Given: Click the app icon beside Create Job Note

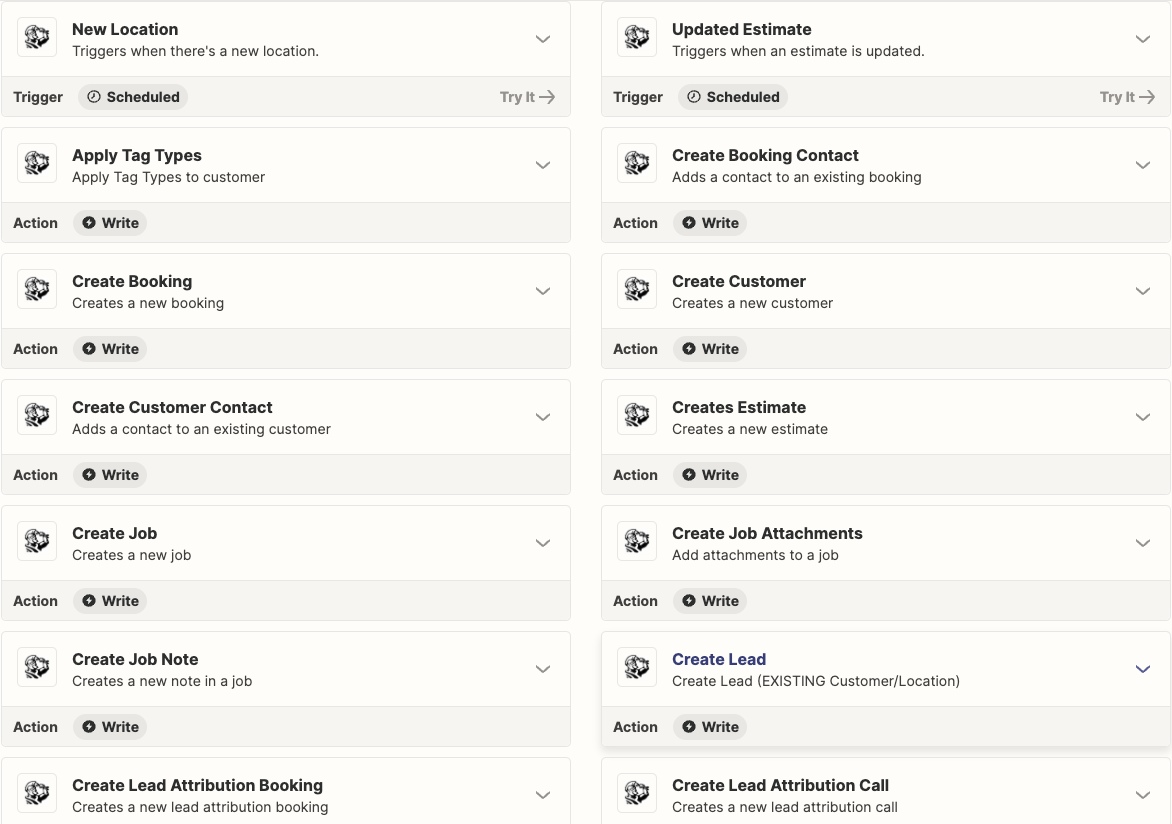Looking at the screenshot, I should (x=37, y=668).
